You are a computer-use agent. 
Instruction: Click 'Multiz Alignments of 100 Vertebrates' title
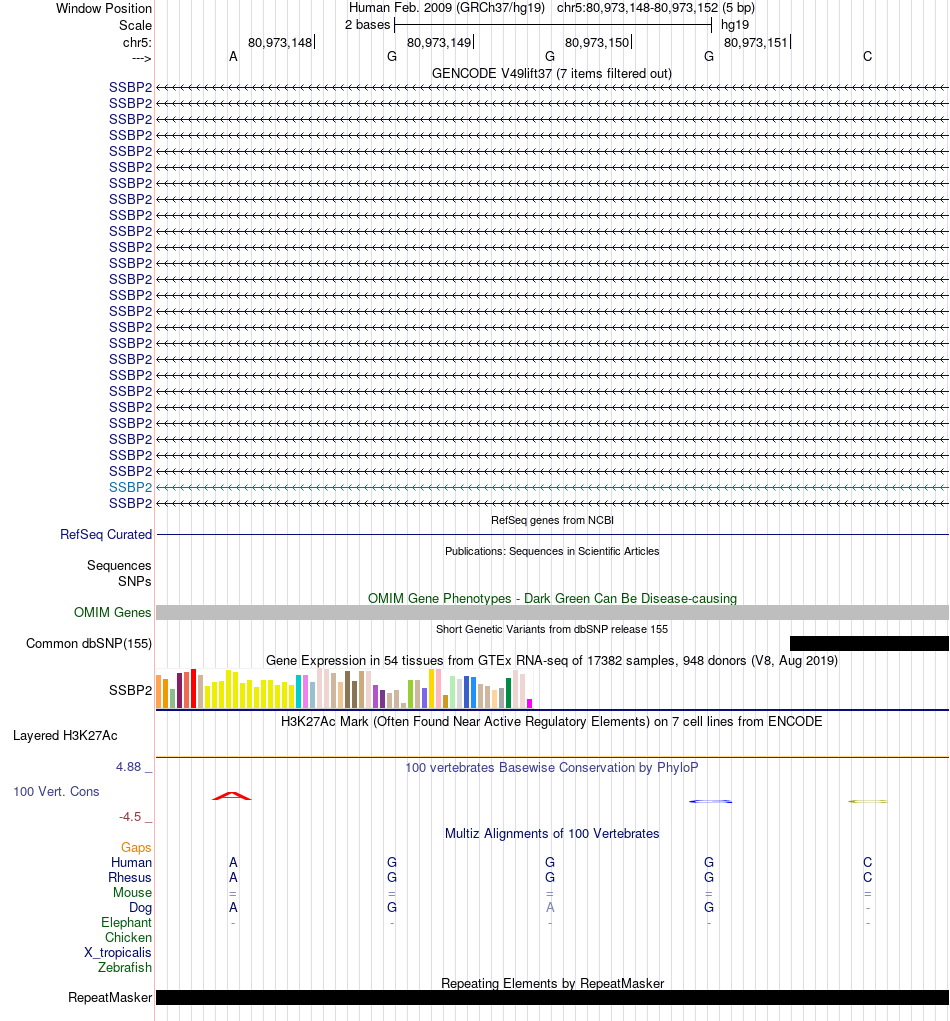[552, 833]
